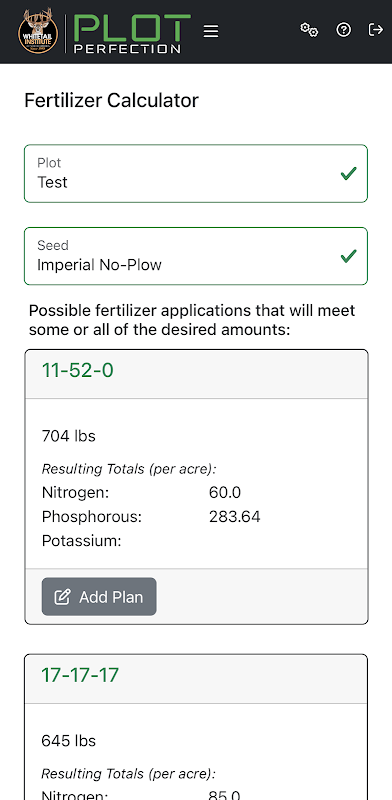392x800 pixels.
Task: Click the pencil icon on Add Plan
Action: coord(62,597)
